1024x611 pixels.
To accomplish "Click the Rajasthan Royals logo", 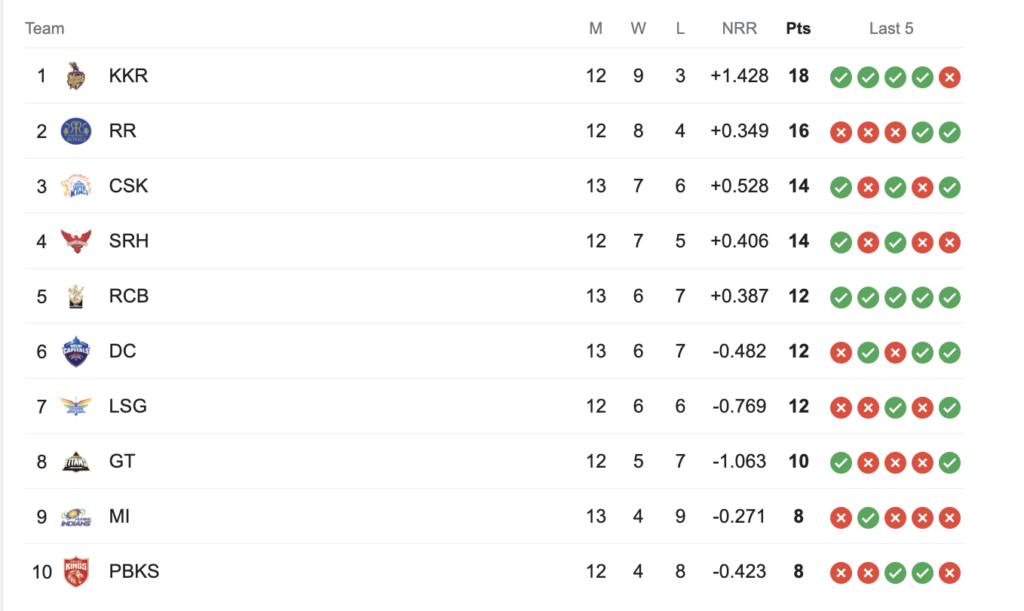I will click(x=76, y=131).
